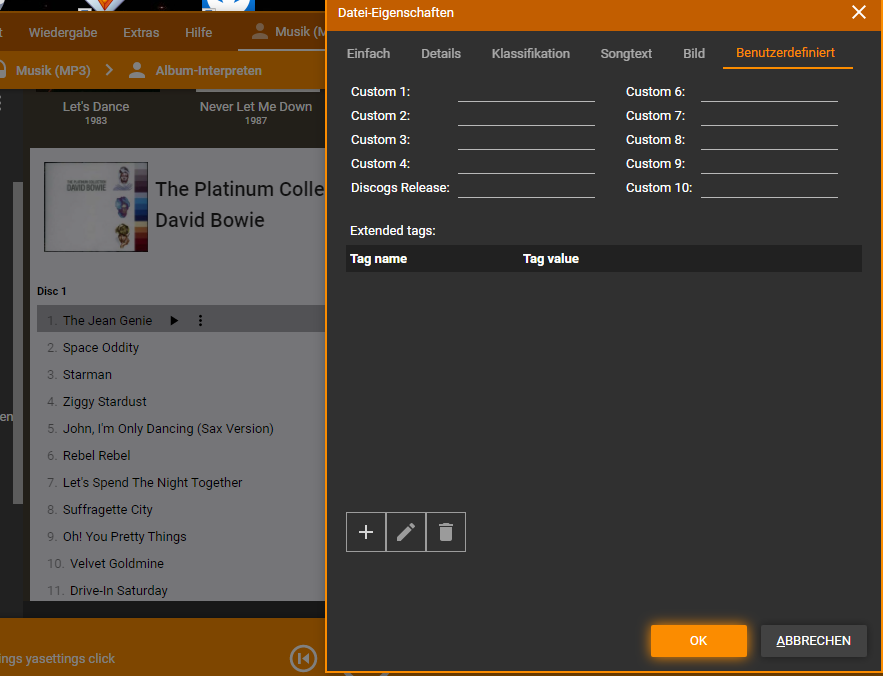Skip to previous track in player bar

(304, 658)
